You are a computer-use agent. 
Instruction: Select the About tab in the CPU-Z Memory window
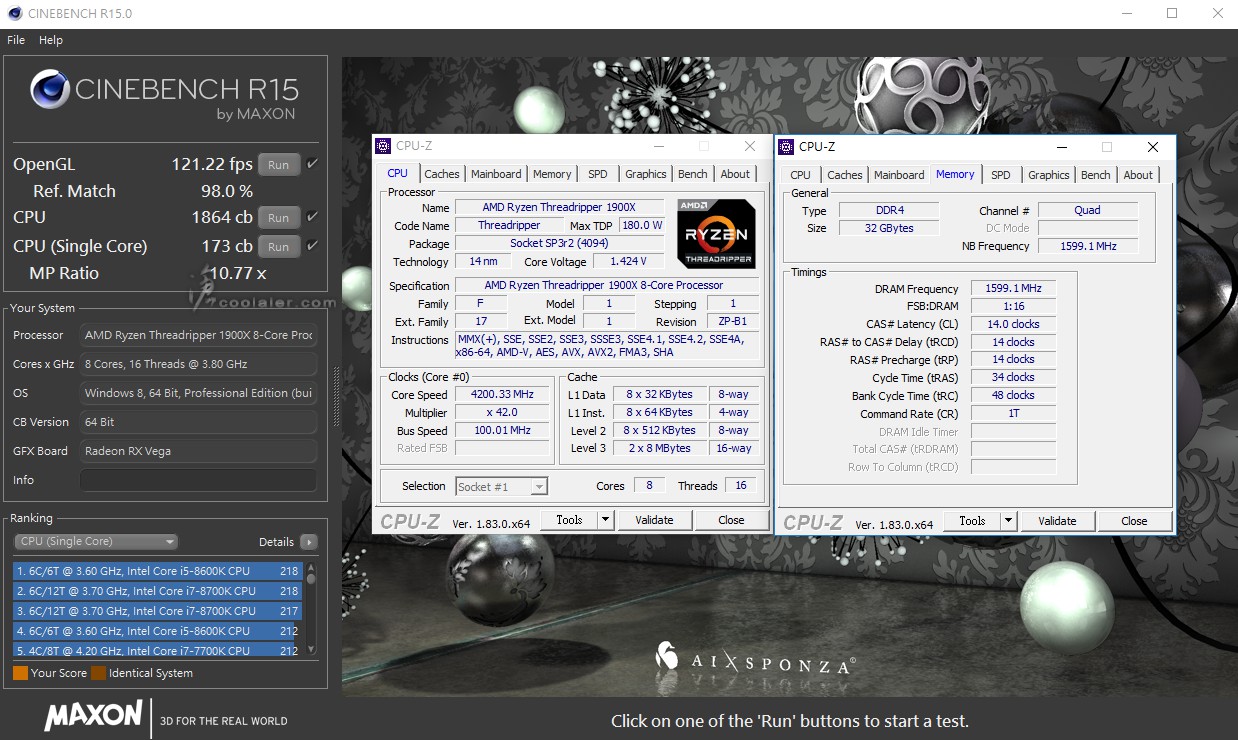tap(1138, 175)
